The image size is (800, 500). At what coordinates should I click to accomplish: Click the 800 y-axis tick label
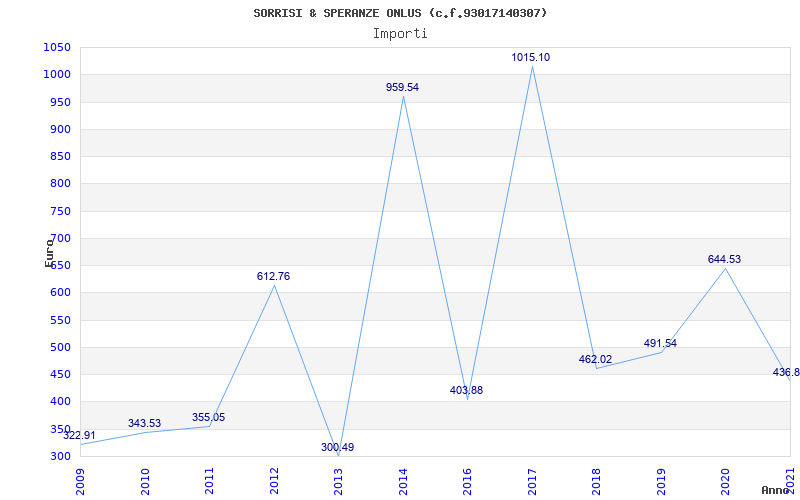point(60,184)
